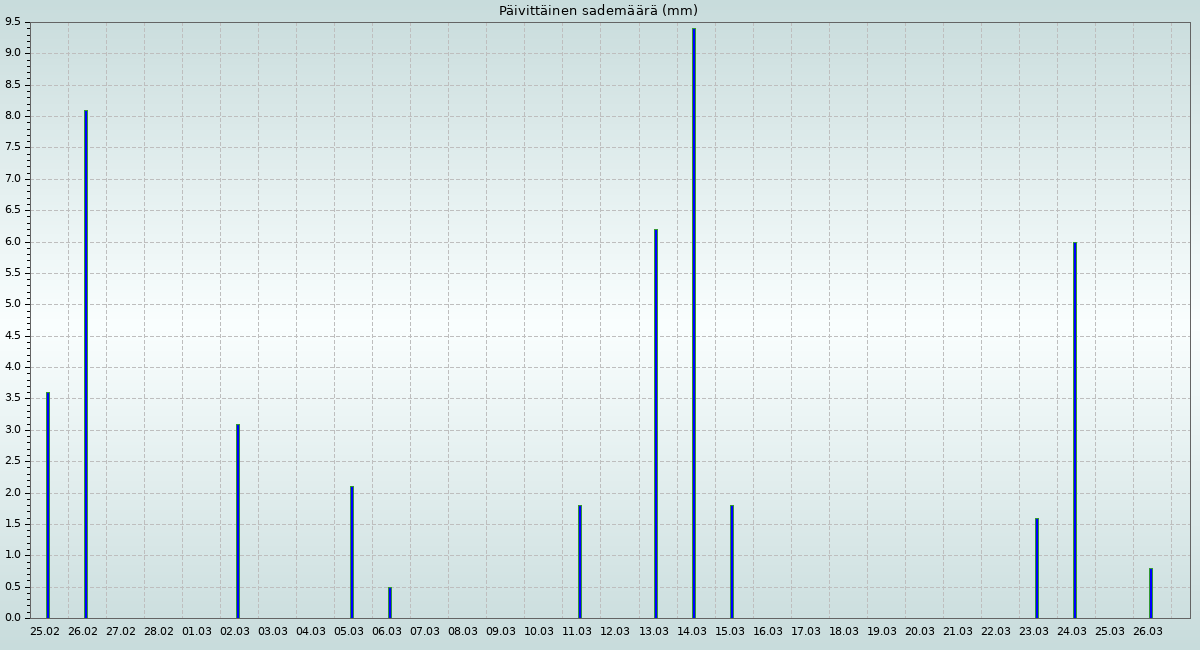Click the 01.03 date label on x-axis

click(197, 632)
